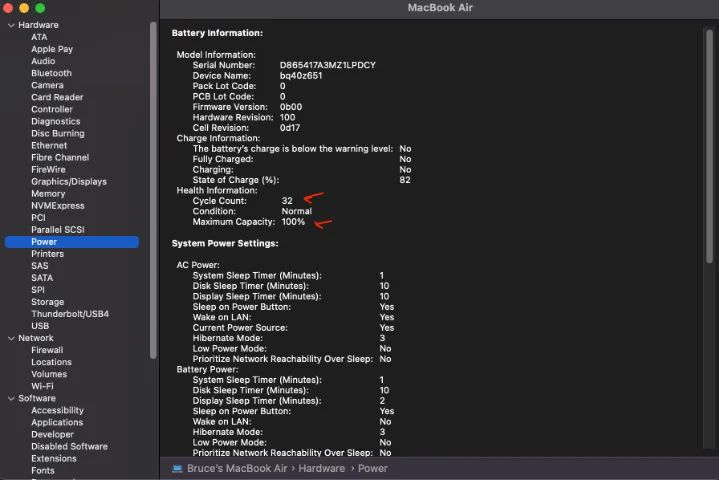
Task: Click Bruce's MacBook Air in path bar
Action: pos(237,469)
